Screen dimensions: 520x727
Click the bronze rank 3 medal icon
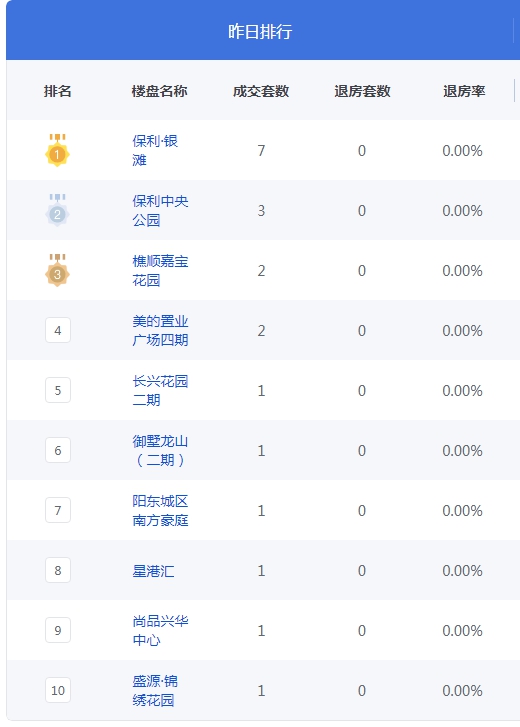click(x=57, y=270)
